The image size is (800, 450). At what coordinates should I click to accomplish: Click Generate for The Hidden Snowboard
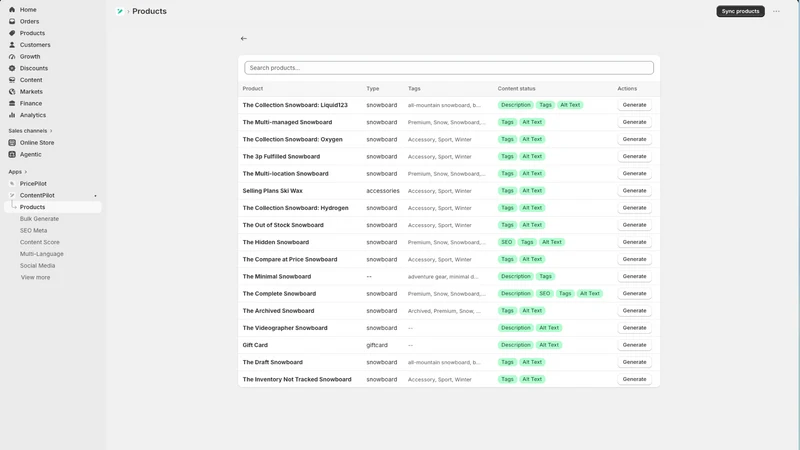click(634, 242)
